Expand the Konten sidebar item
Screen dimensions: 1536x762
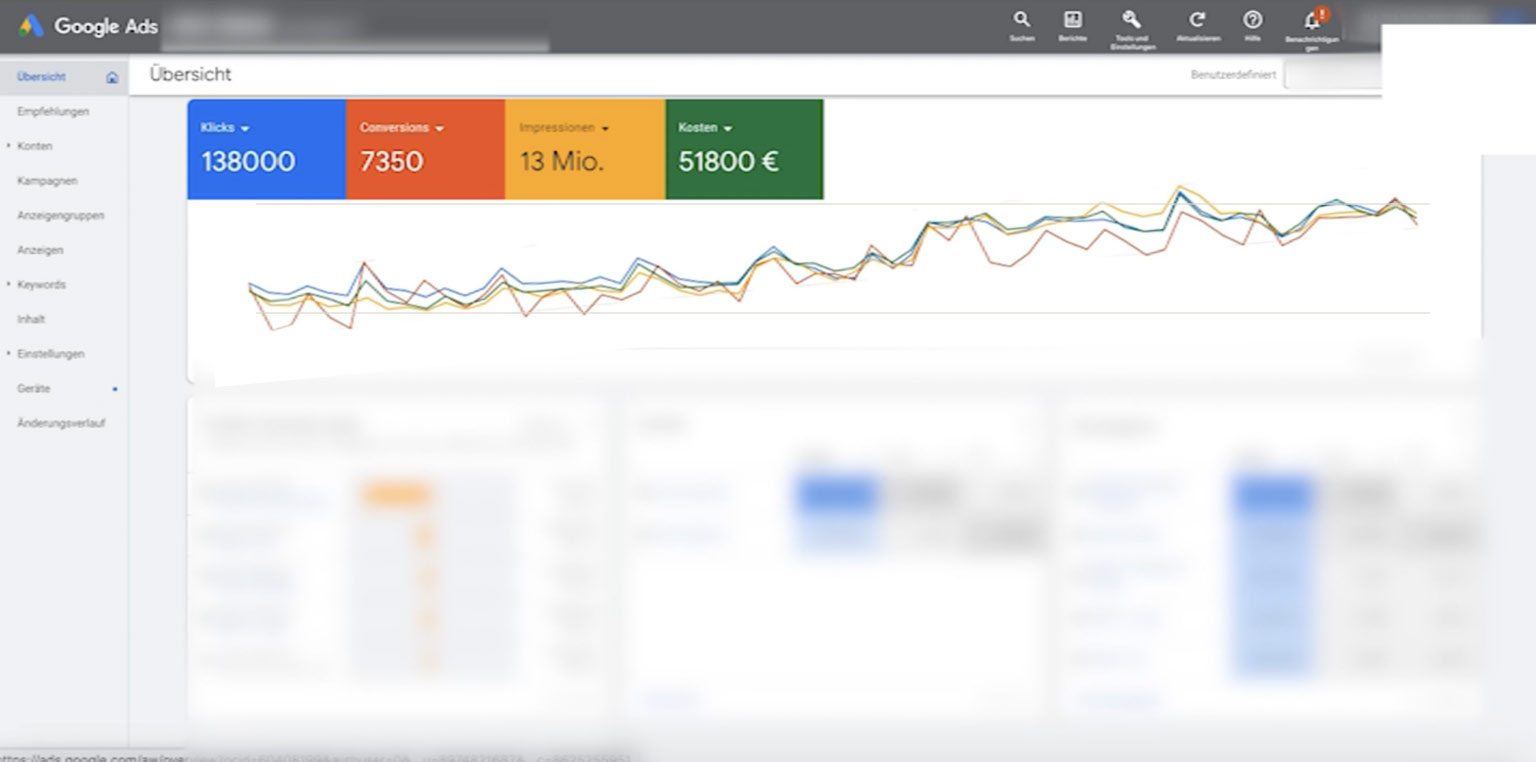(9, 146)
